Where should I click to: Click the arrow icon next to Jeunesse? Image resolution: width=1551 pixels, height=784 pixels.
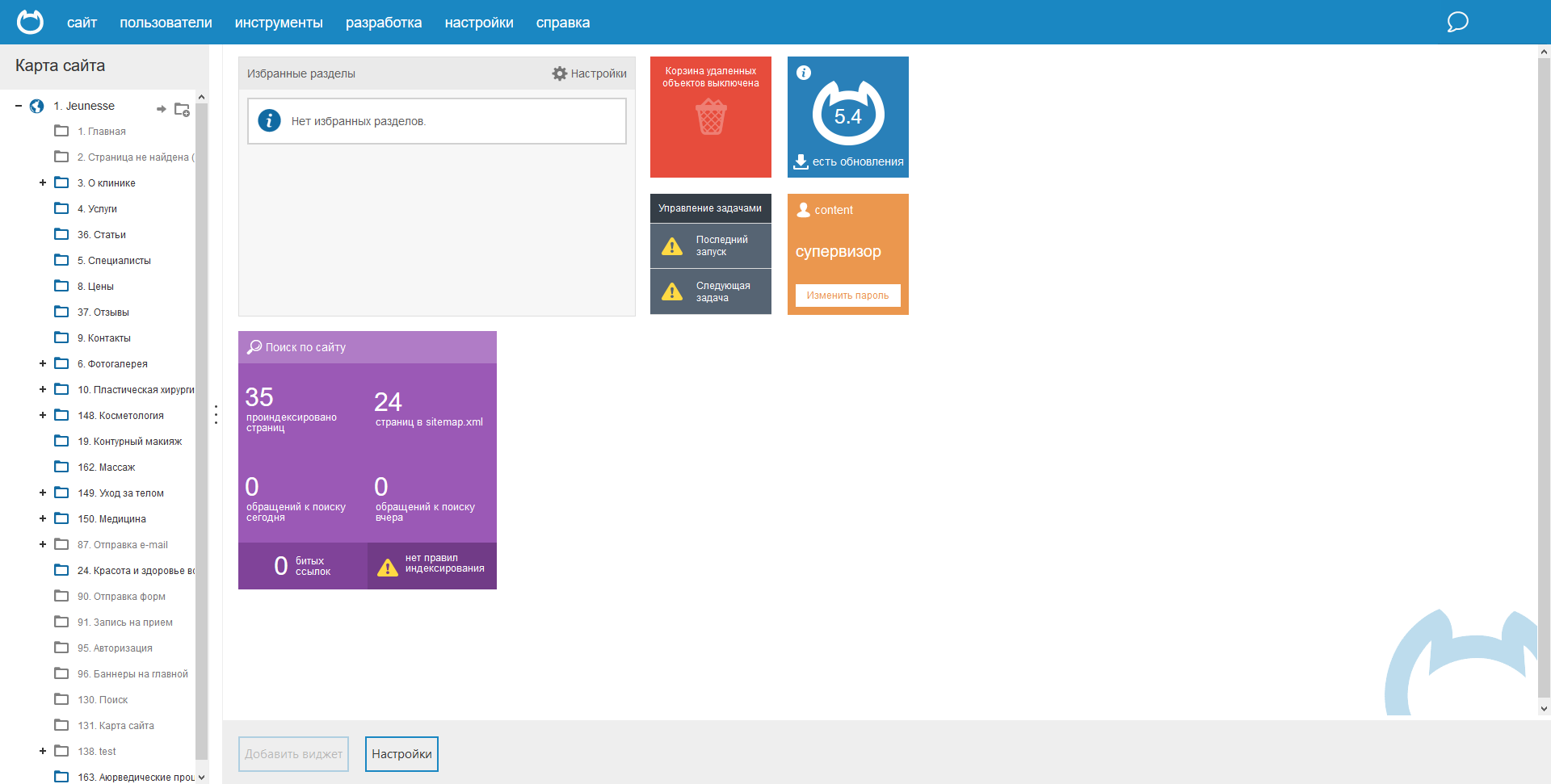tap(161, 109)
